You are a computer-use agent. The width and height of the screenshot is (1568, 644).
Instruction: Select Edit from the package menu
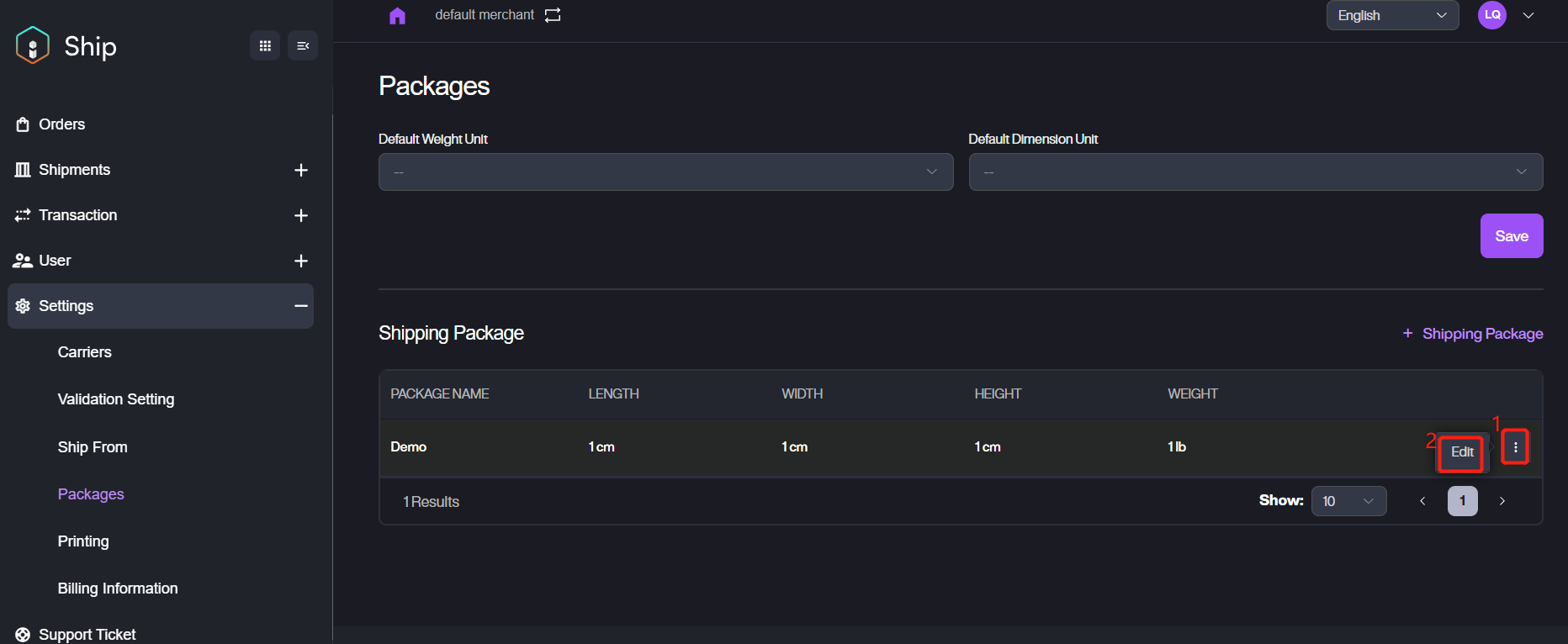(1461, 452)
